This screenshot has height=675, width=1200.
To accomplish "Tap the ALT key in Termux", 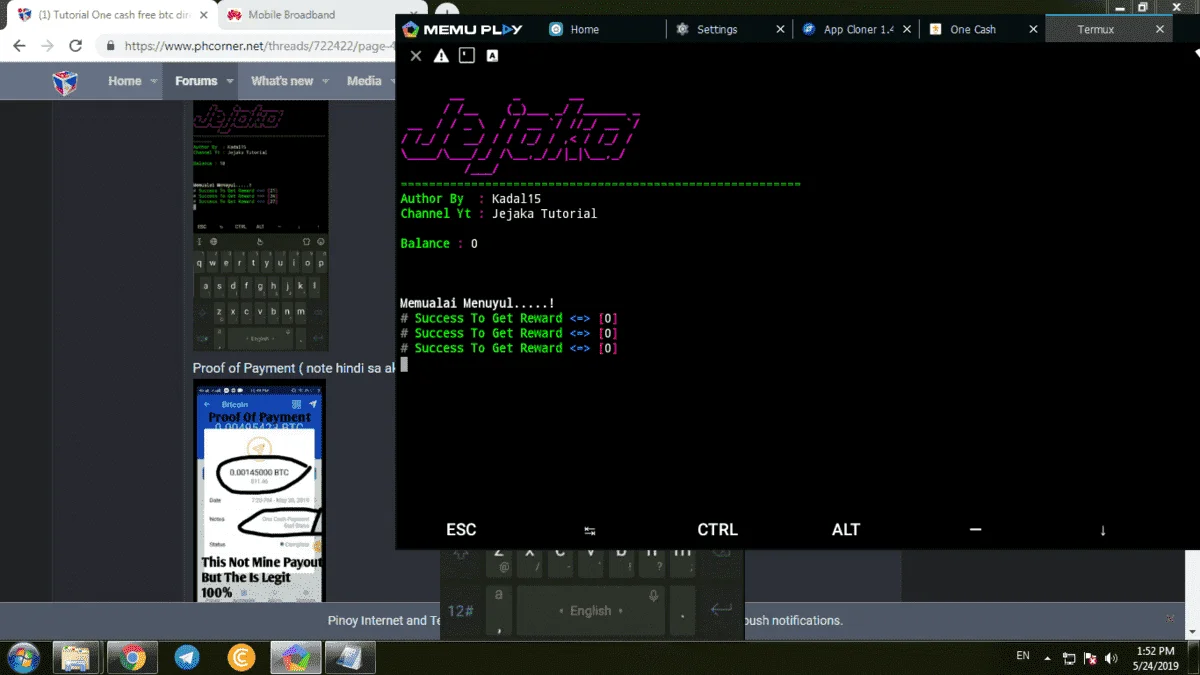I will [x=846, y=530].
